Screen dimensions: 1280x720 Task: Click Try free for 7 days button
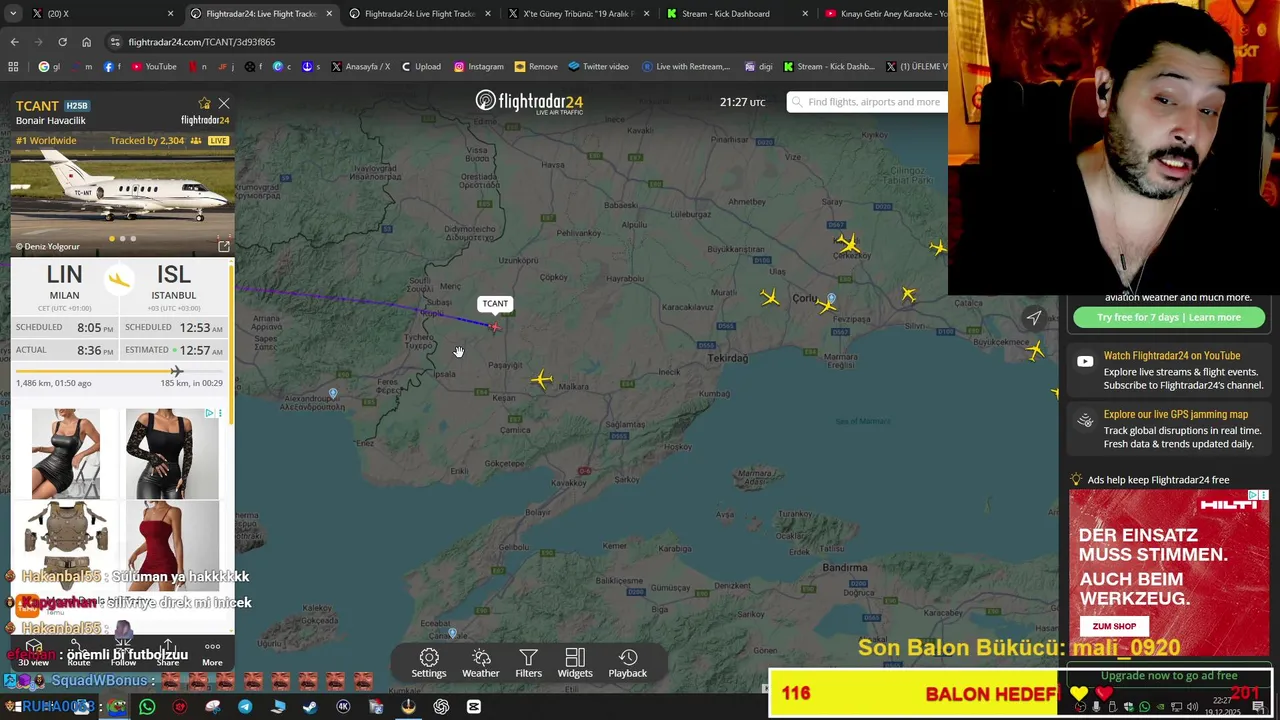coord(1169,317)
